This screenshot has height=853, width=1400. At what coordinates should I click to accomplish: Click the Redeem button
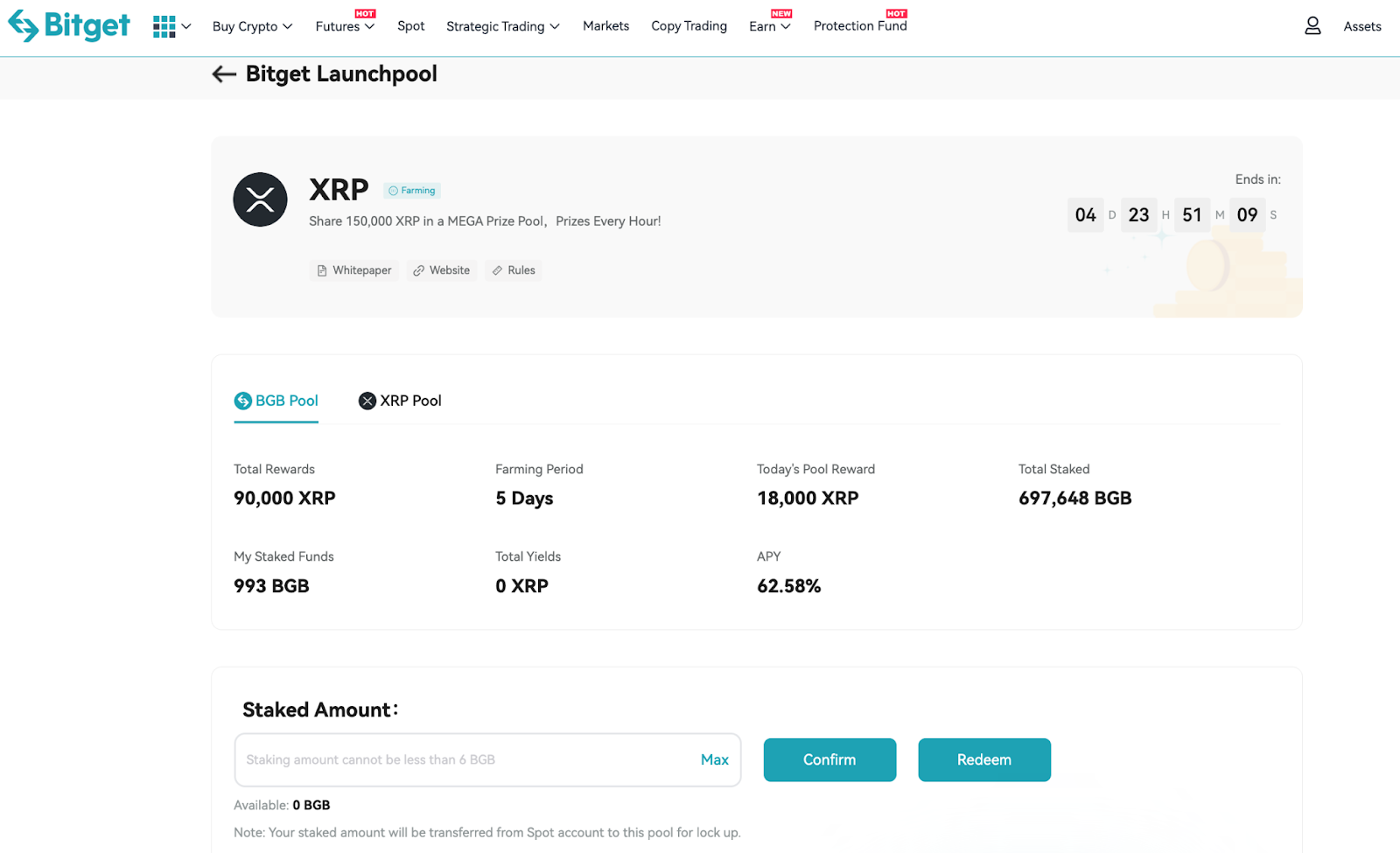click(x=983, y=759)
